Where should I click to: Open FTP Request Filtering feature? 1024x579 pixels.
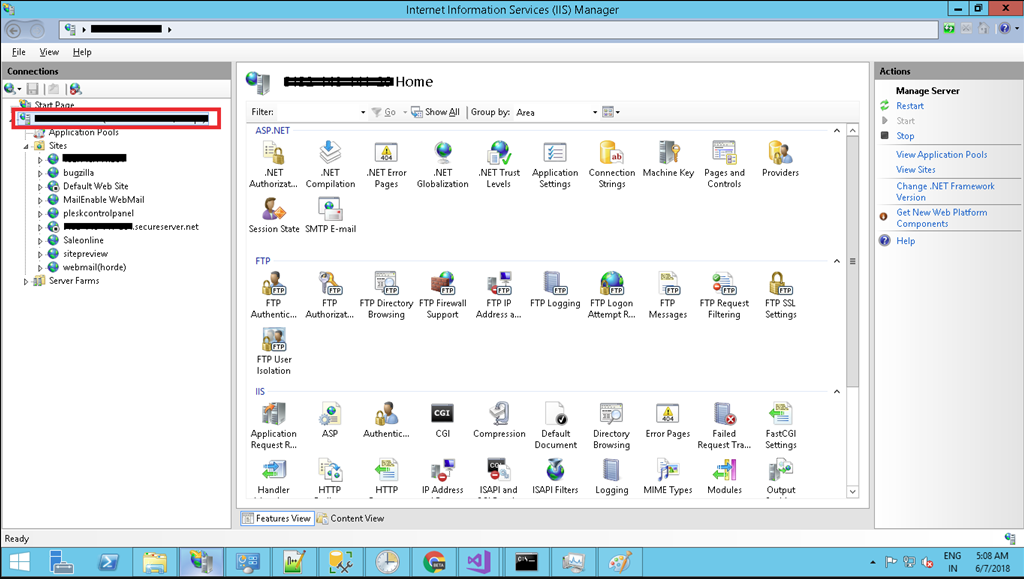724,295
